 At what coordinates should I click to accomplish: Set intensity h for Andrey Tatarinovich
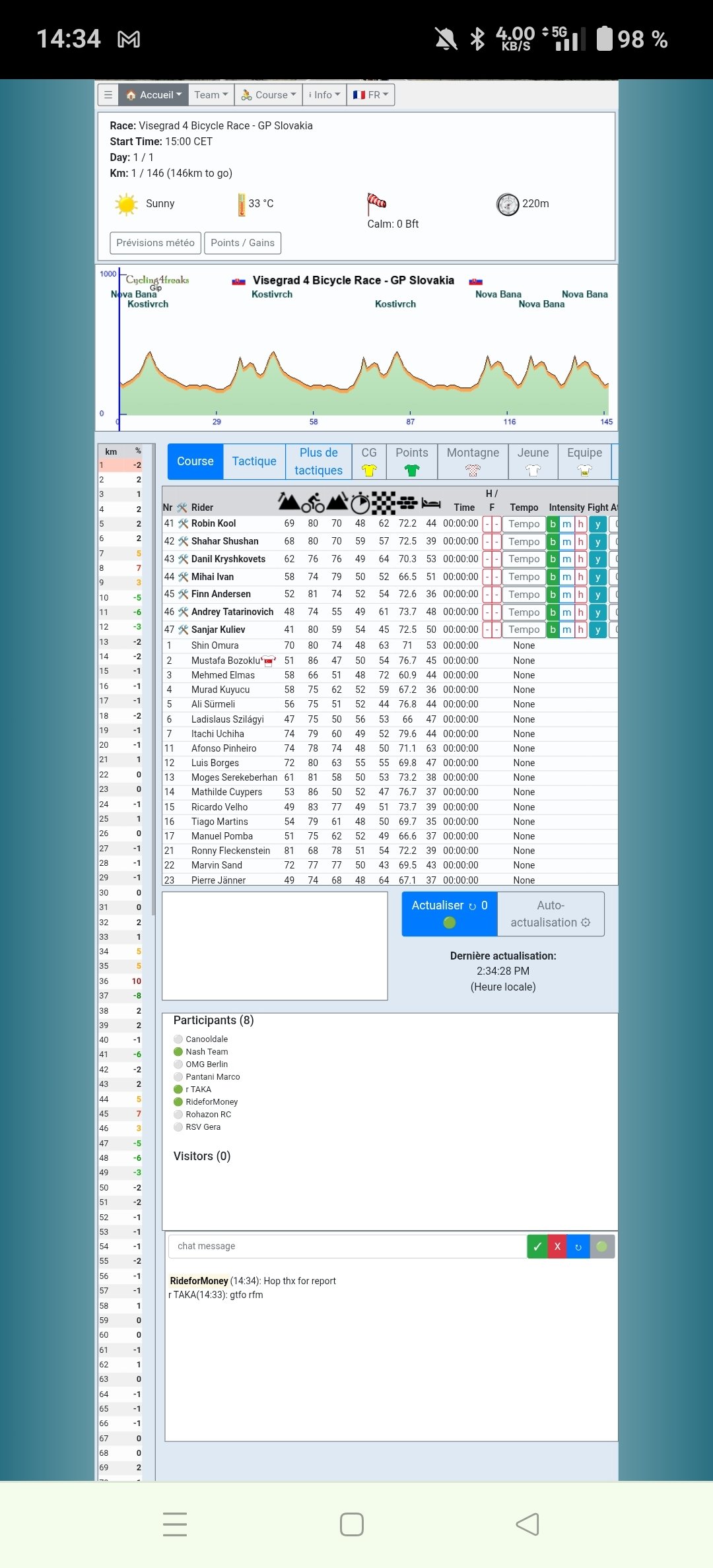(x=581, y=612)
